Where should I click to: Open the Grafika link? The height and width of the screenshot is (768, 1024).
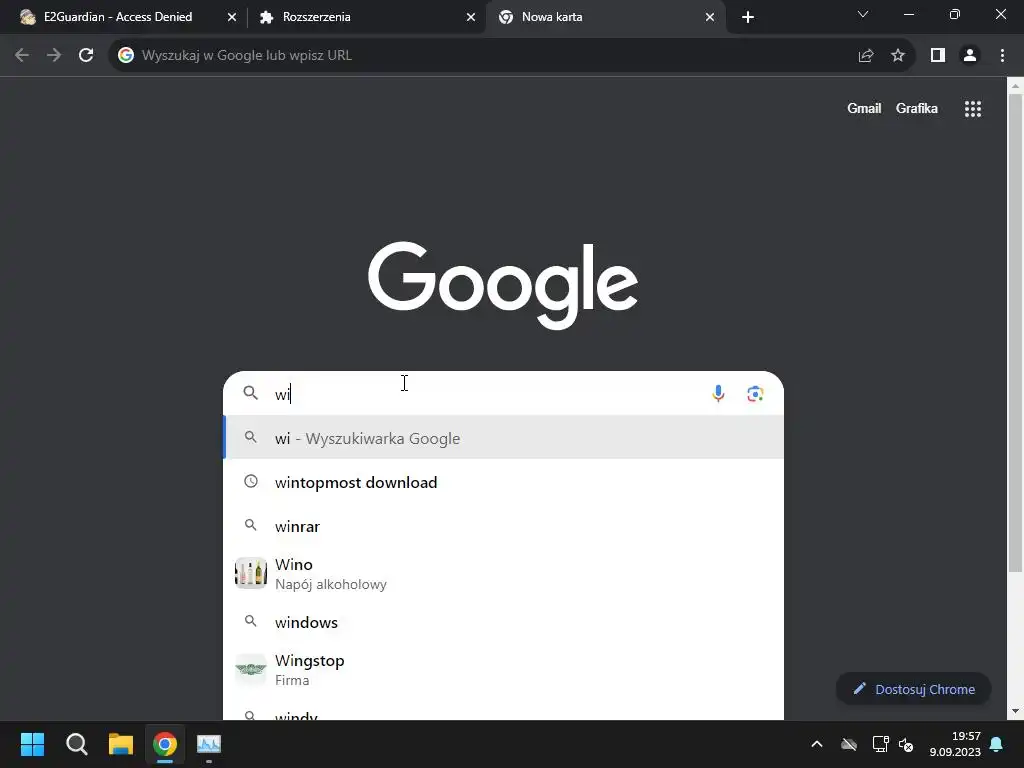coord(917,108)
